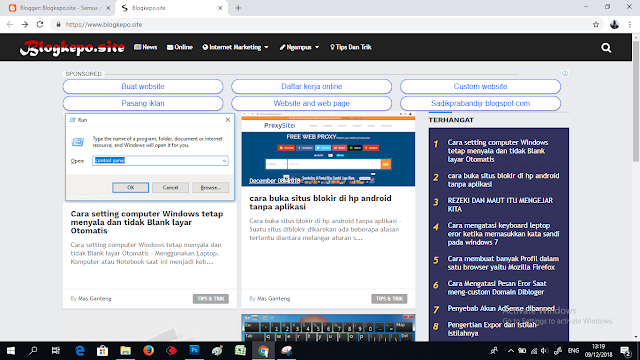The height and width of the screenshot is (360, 640).
Task: Open Terhangat item Penyebab Akun AdSense dibanned
Action: [501, 309]
